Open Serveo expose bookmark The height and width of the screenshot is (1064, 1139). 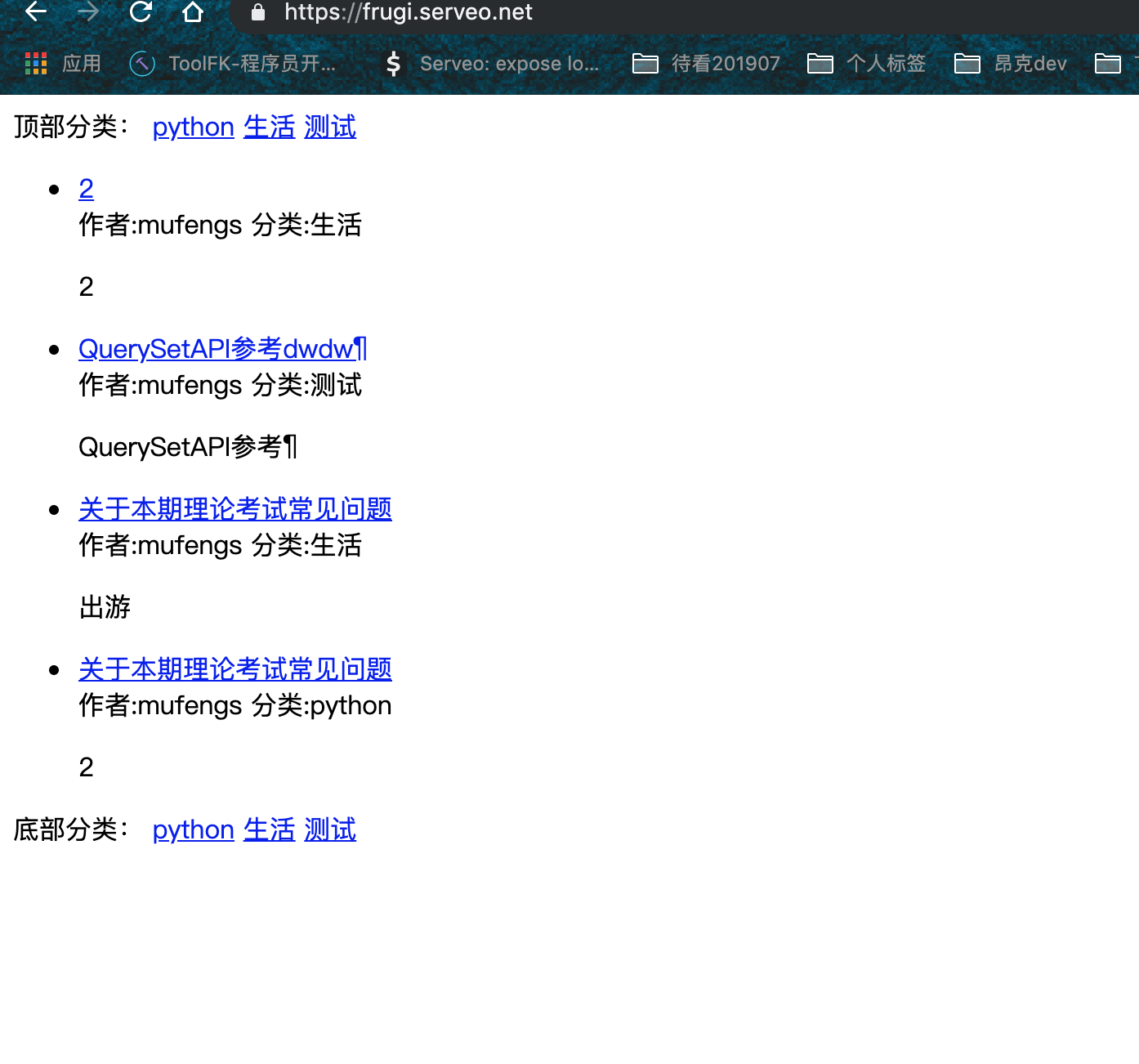493,64
